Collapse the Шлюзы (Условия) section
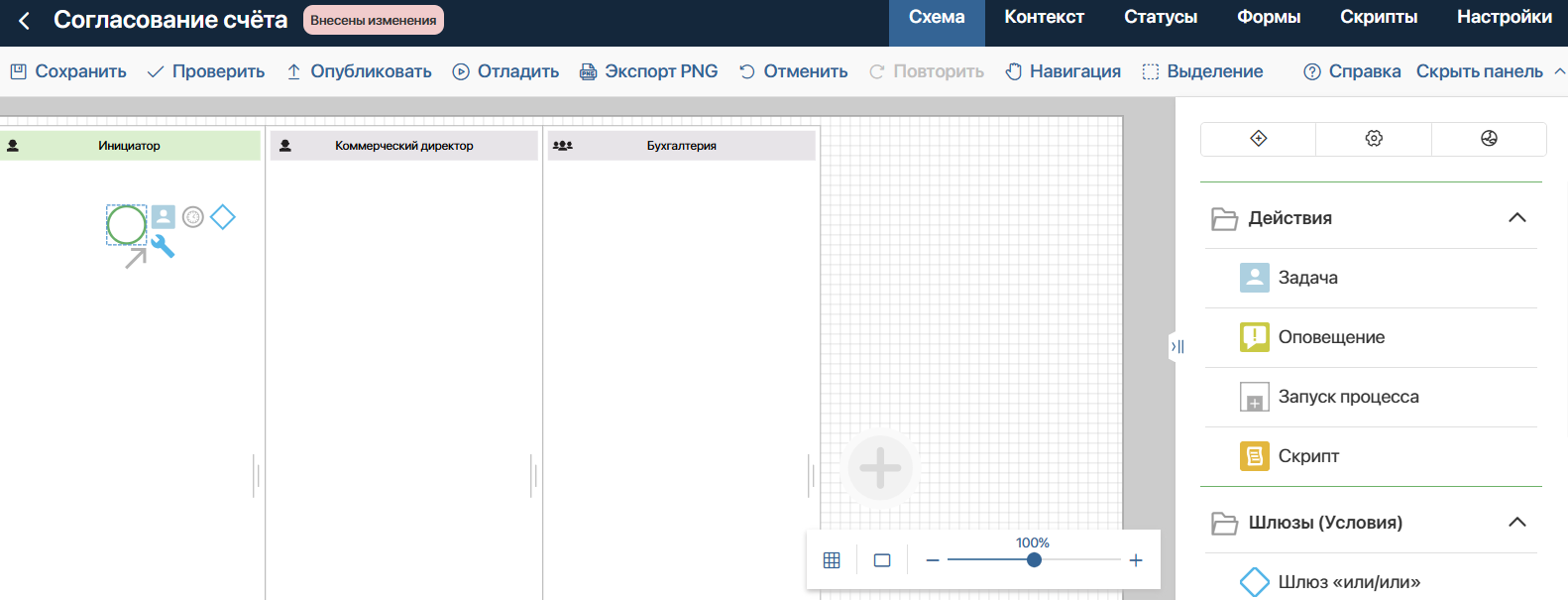This screenshot has width=1568, height=600. 1517,523
